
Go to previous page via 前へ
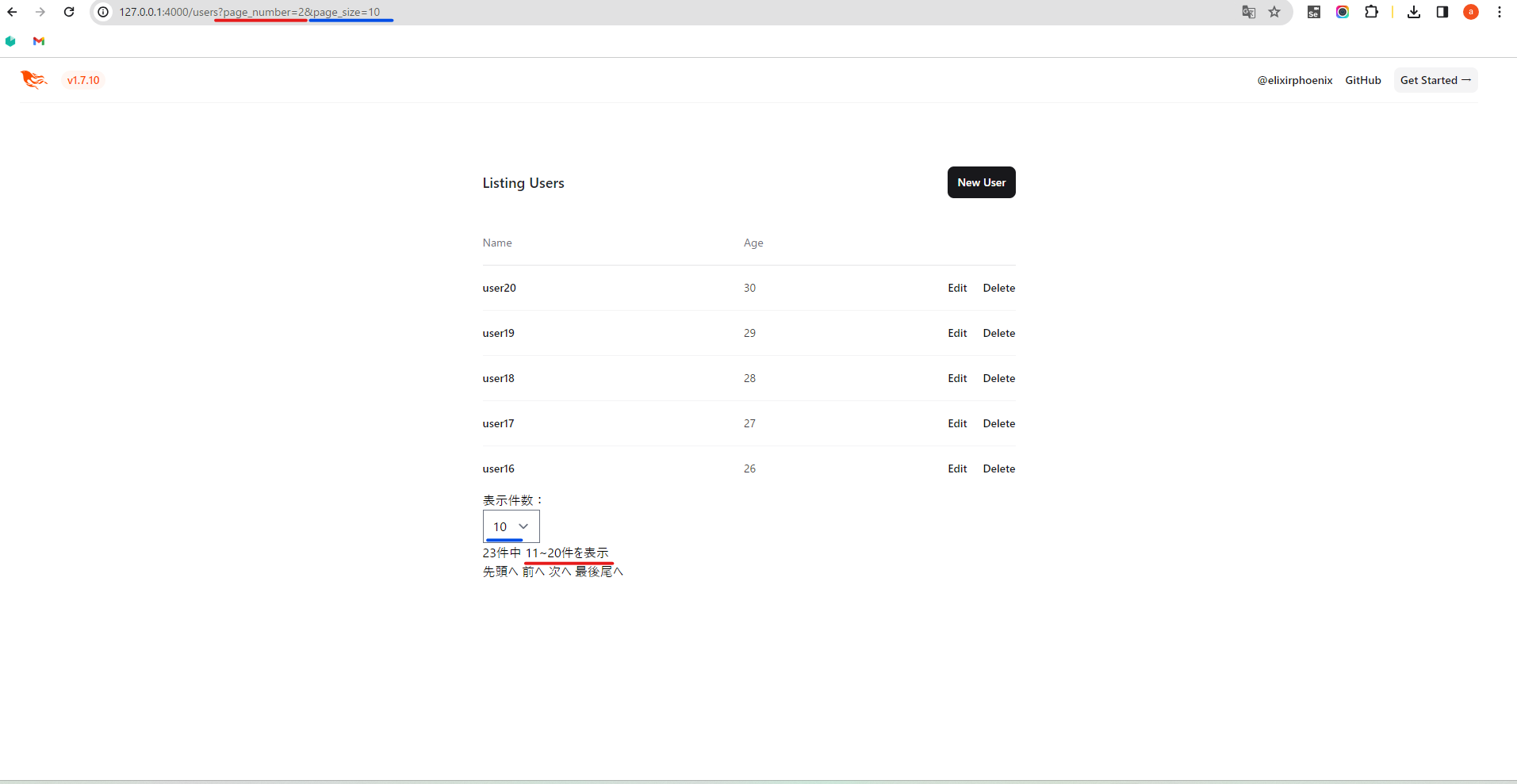click(534, 572)
